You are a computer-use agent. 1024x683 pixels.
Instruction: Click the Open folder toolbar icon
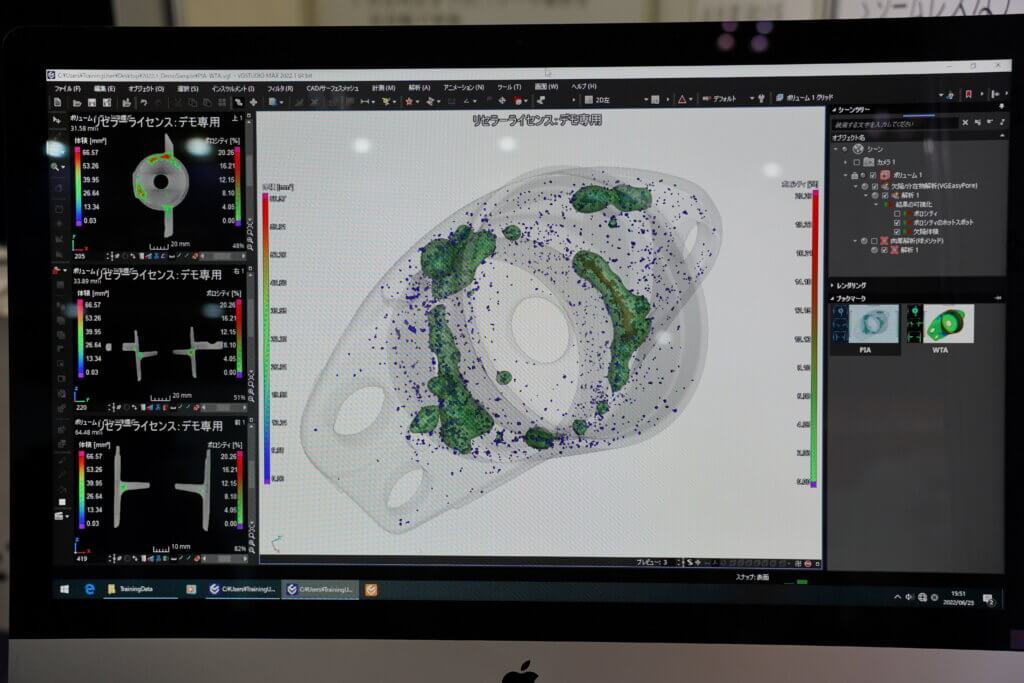(x=76, y=103)
